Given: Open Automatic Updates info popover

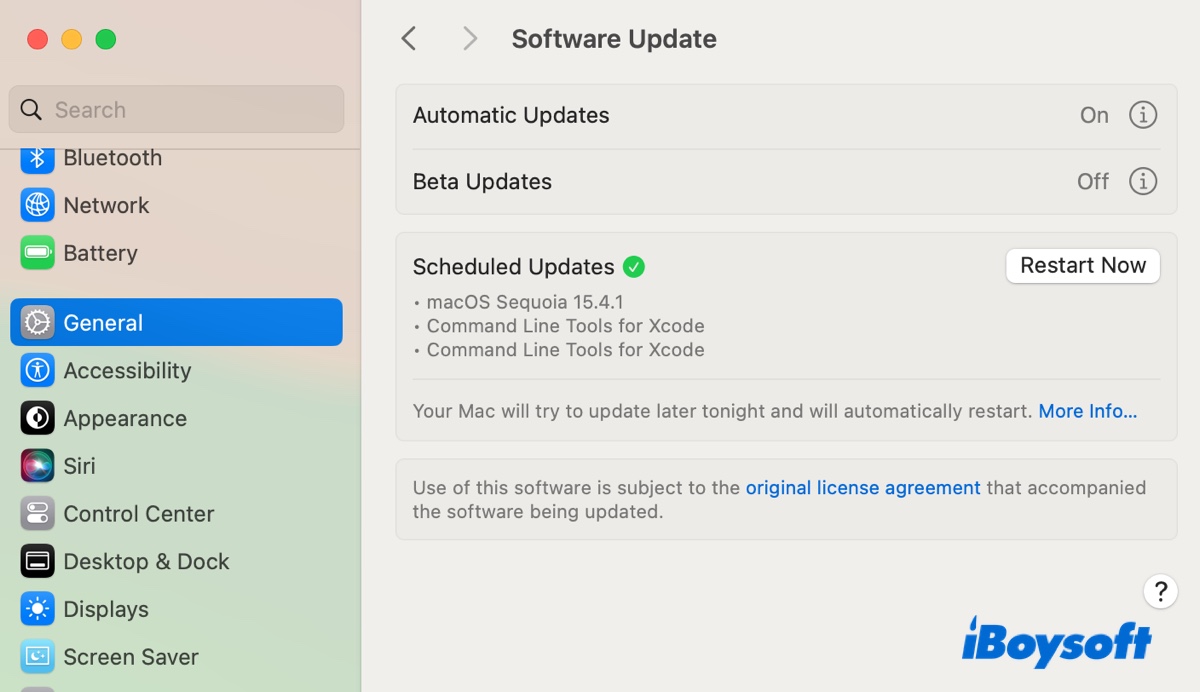Looking at the screenshot, I should tap(1143, 115).
